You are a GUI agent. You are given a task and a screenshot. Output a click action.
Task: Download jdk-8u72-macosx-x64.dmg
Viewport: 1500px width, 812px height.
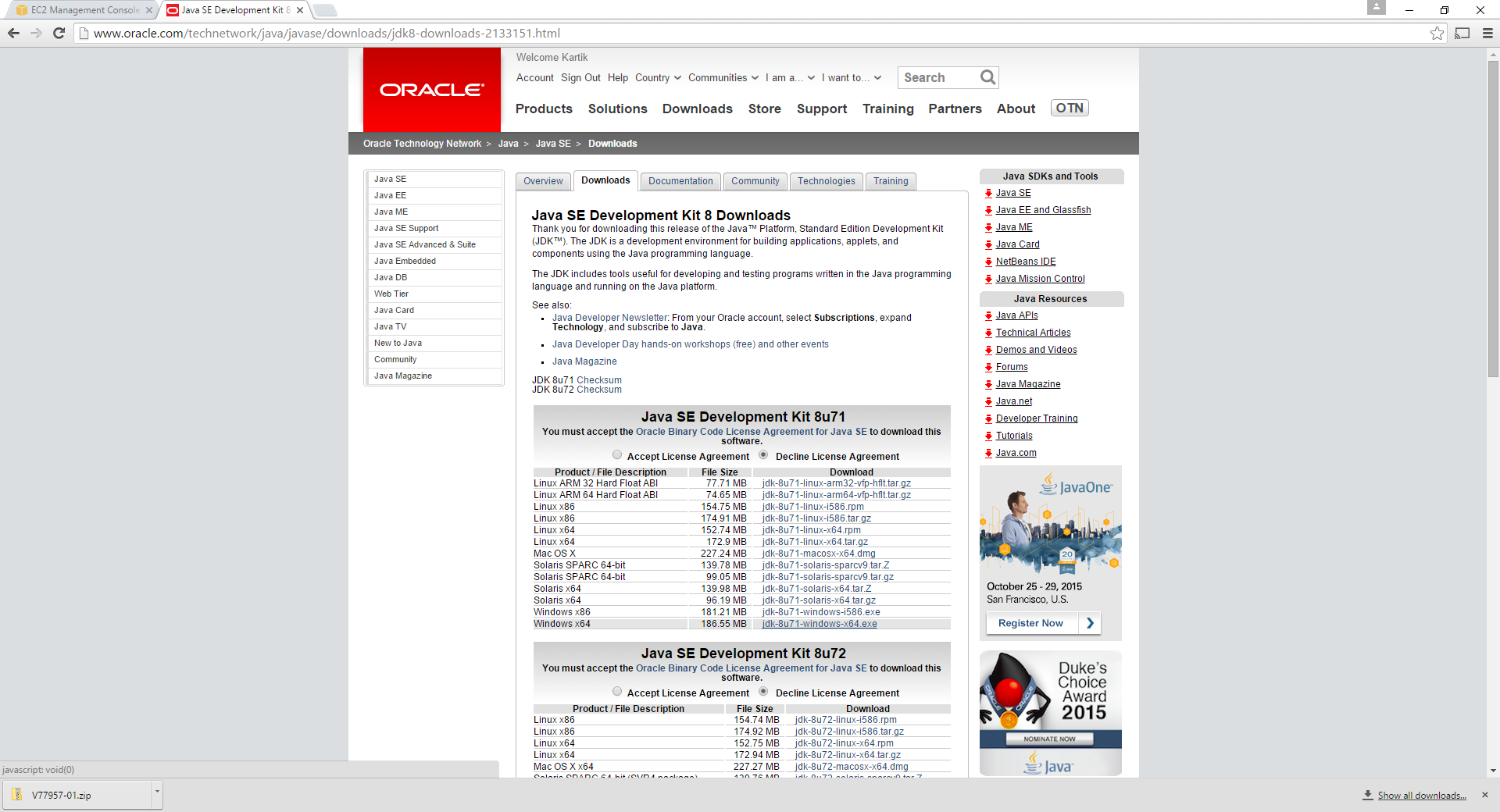point(852,767)
